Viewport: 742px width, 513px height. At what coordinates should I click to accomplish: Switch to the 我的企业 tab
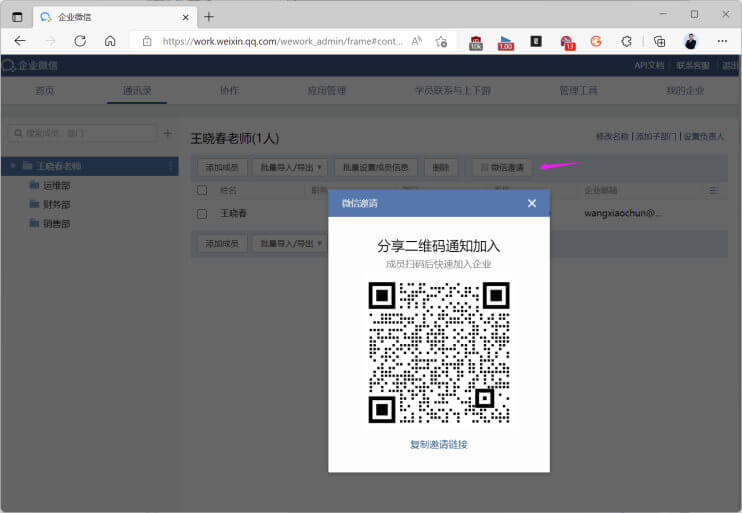pyautogui.click(x=685, y=90)
